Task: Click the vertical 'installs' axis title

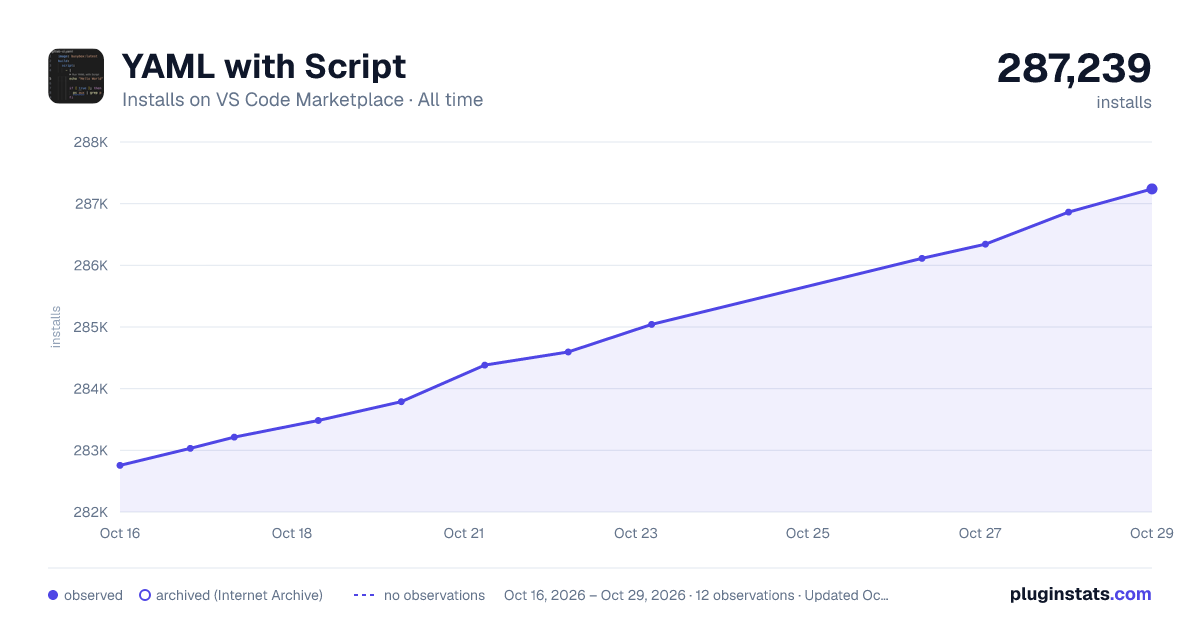Action: pos(56,327)
